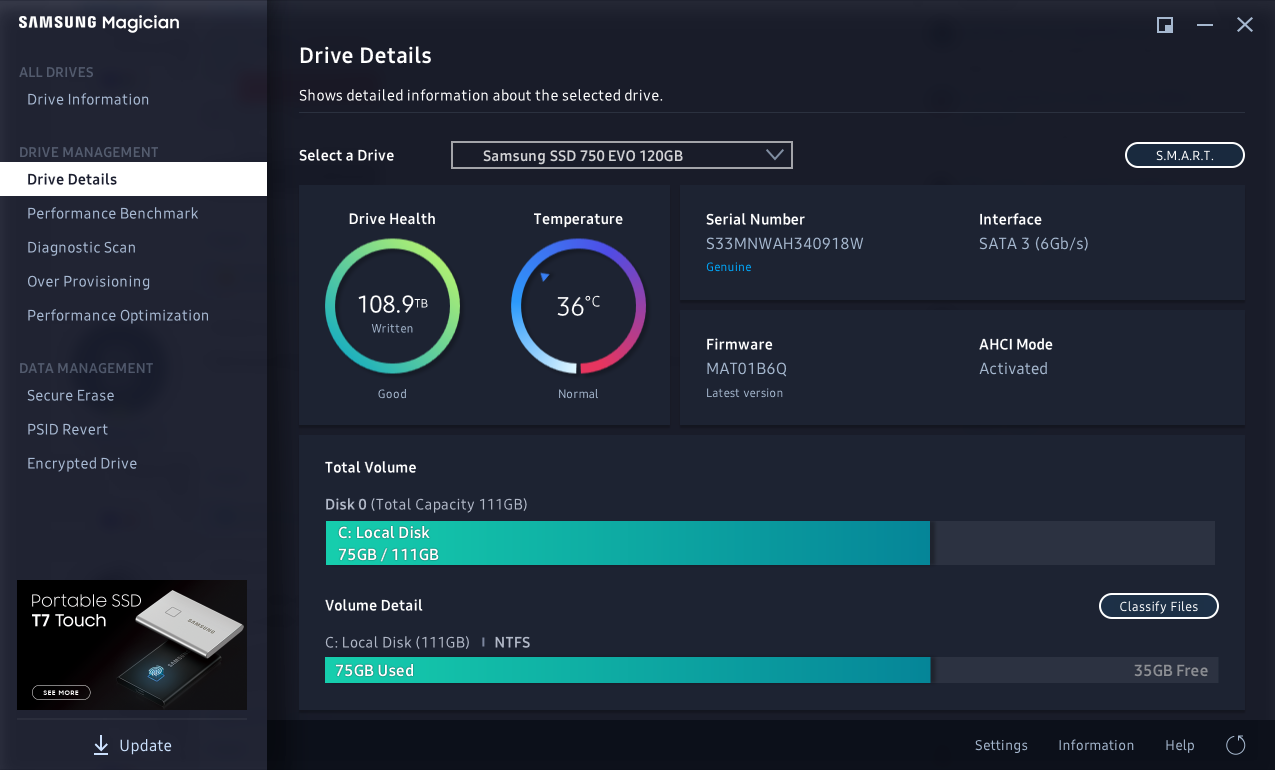Screen dimensions: 1275x770
Task: Click the Temperature circular gauge
Action: (x=578, y=306)
